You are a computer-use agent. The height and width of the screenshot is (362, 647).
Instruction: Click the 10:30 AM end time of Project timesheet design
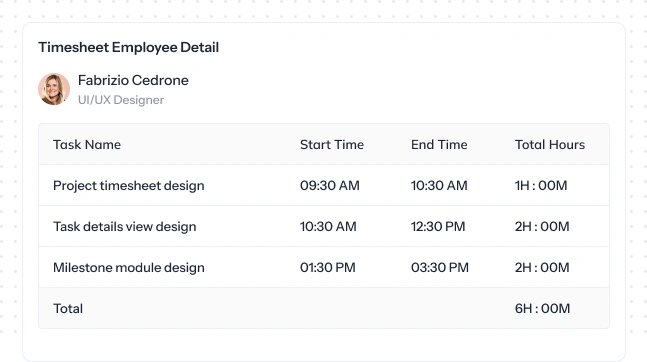click(x=439, y=185)
